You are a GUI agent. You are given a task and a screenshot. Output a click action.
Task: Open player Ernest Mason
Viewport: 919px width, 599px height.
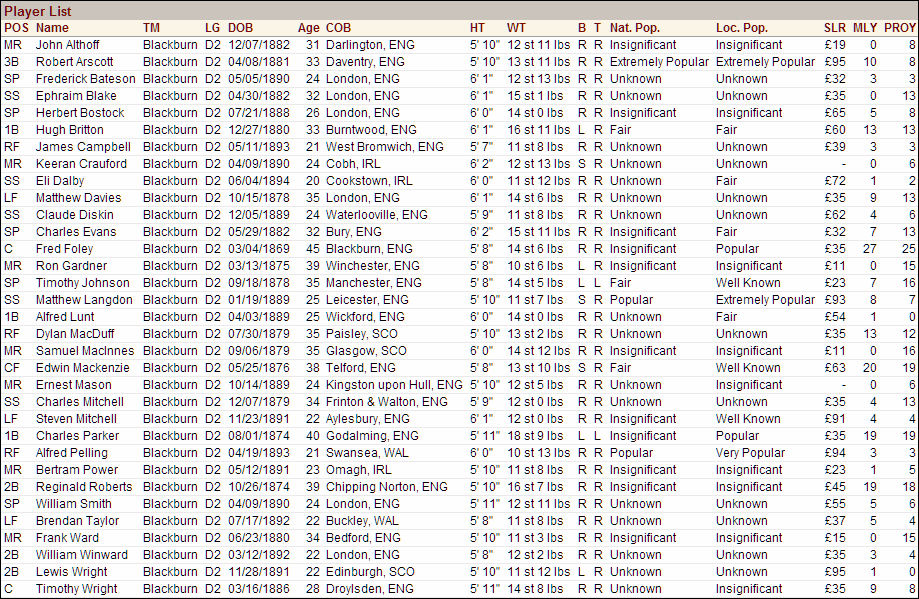tap(74, 384)
